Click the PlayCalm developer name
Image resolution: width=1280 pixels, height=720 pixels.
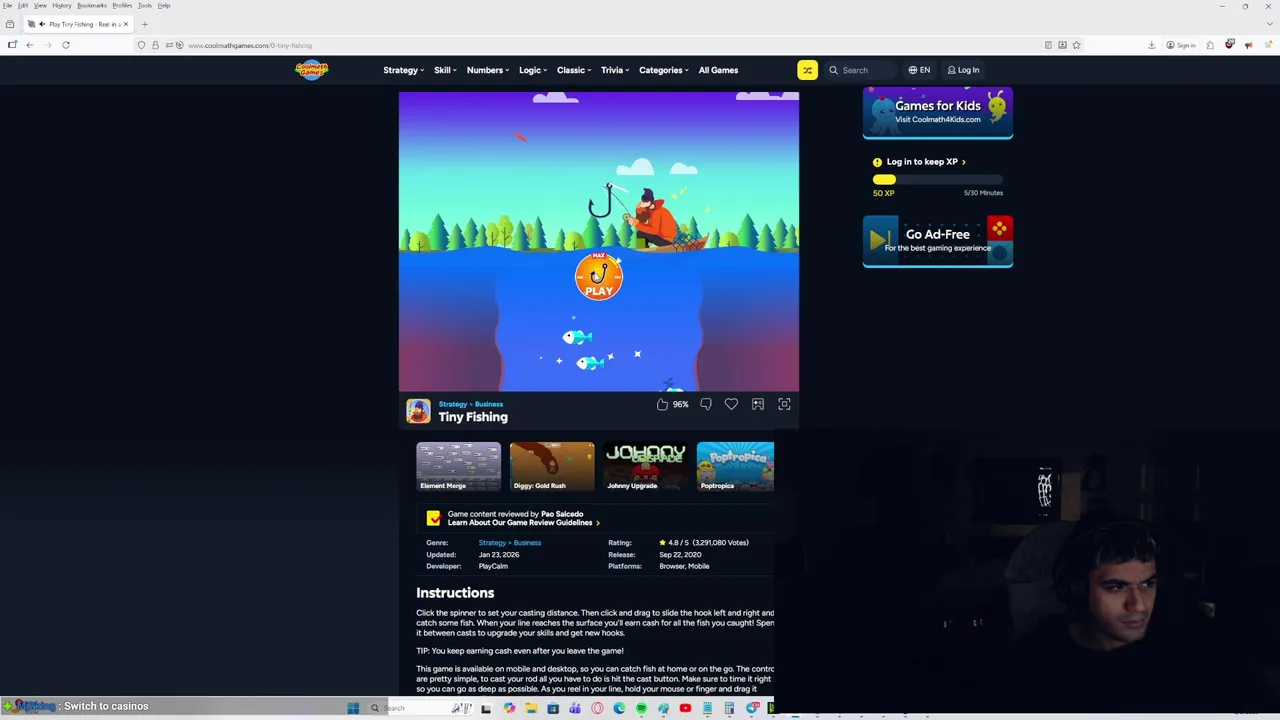pyautogui.click(x=493, y=566)
